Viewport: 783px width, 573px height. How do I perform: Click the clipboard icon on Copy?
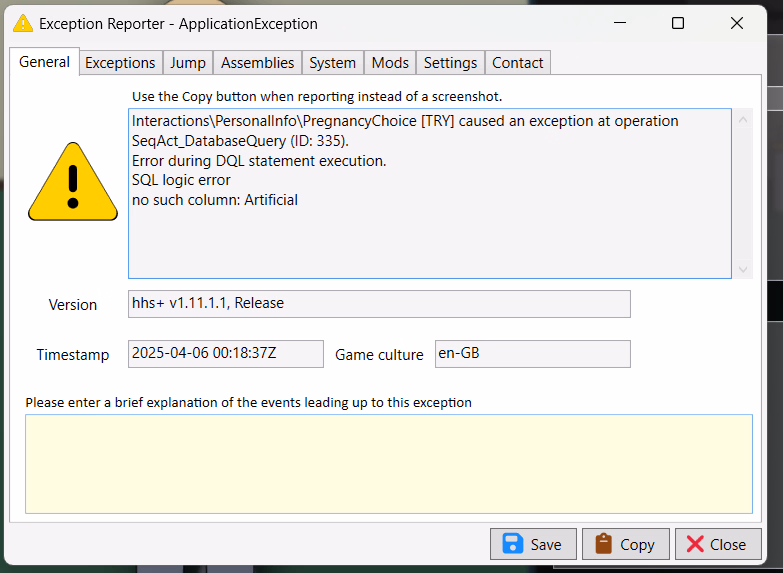(x=603, y=544)
